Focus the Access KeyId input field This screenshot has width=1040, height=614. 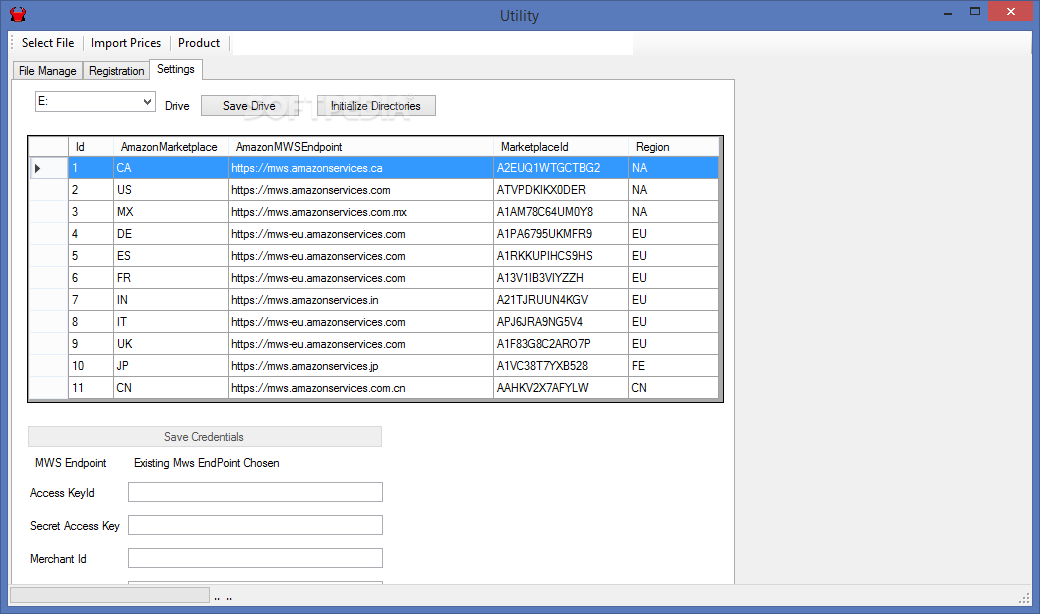pyautogui.click(x=255, y=492)
